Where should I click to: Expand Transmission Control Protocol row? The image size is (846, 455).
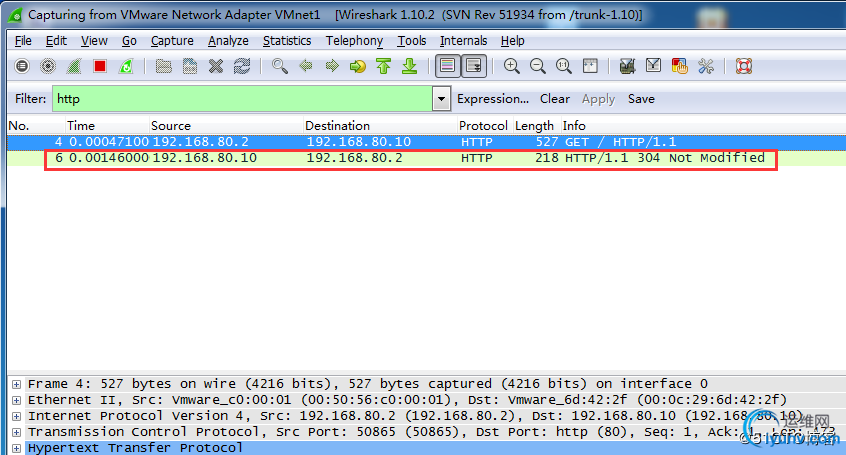(16, 432)
